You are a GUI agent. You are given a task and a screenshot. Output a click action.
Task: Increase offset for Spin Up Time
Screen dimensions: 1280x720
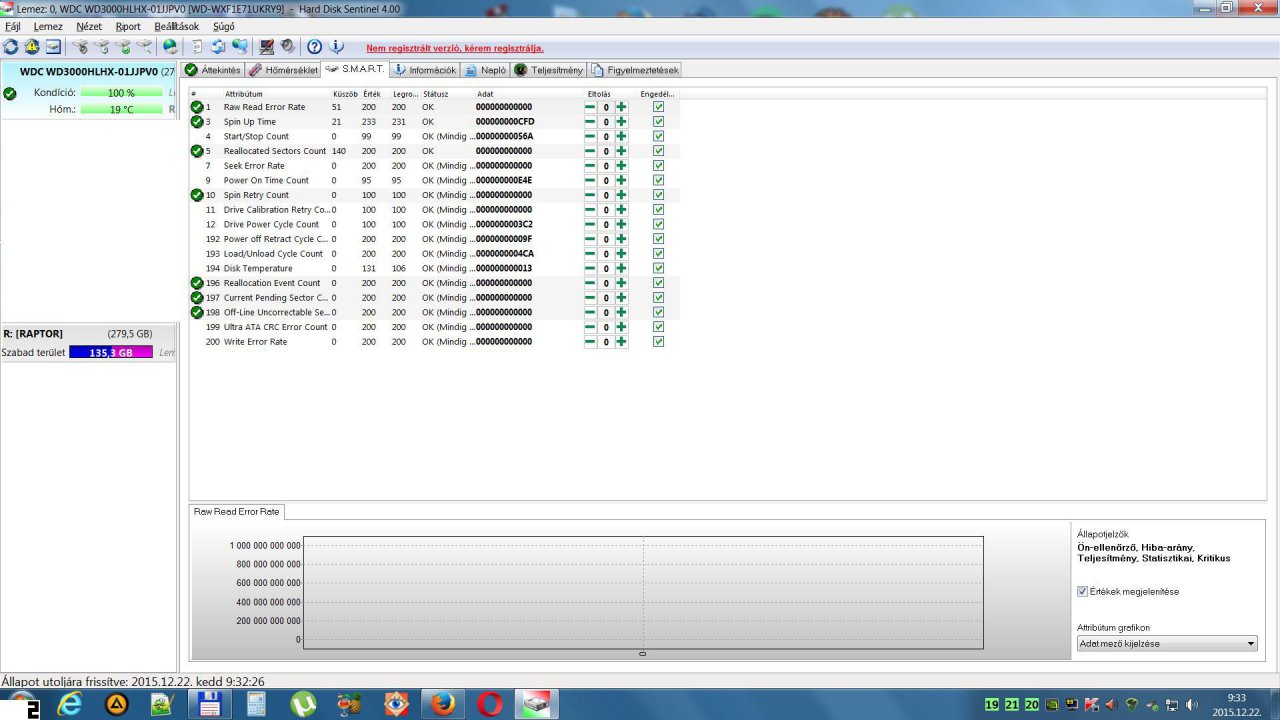tap(621, 122)
